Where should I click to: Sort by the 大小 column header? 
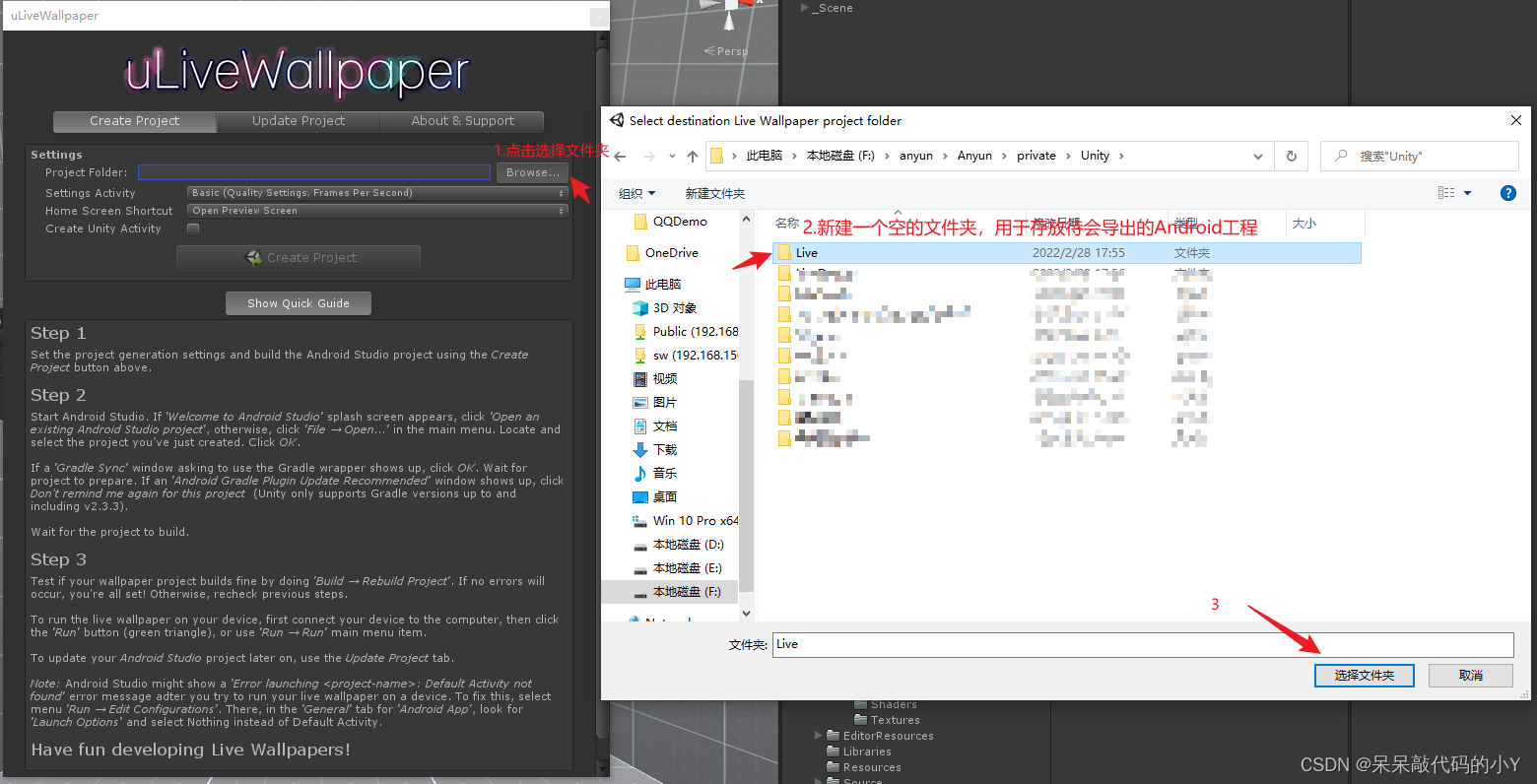point(1304,224)
